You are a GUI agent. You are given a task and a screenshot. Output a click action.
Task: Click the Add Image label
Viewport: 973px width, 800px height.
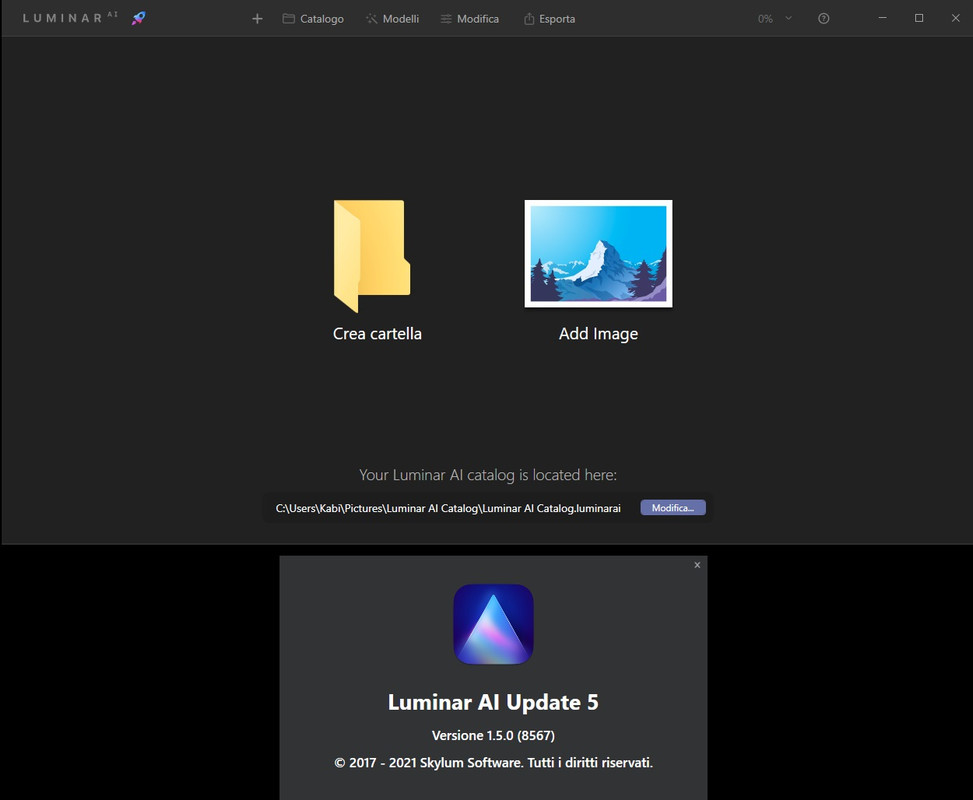click(x=598, y=334)
